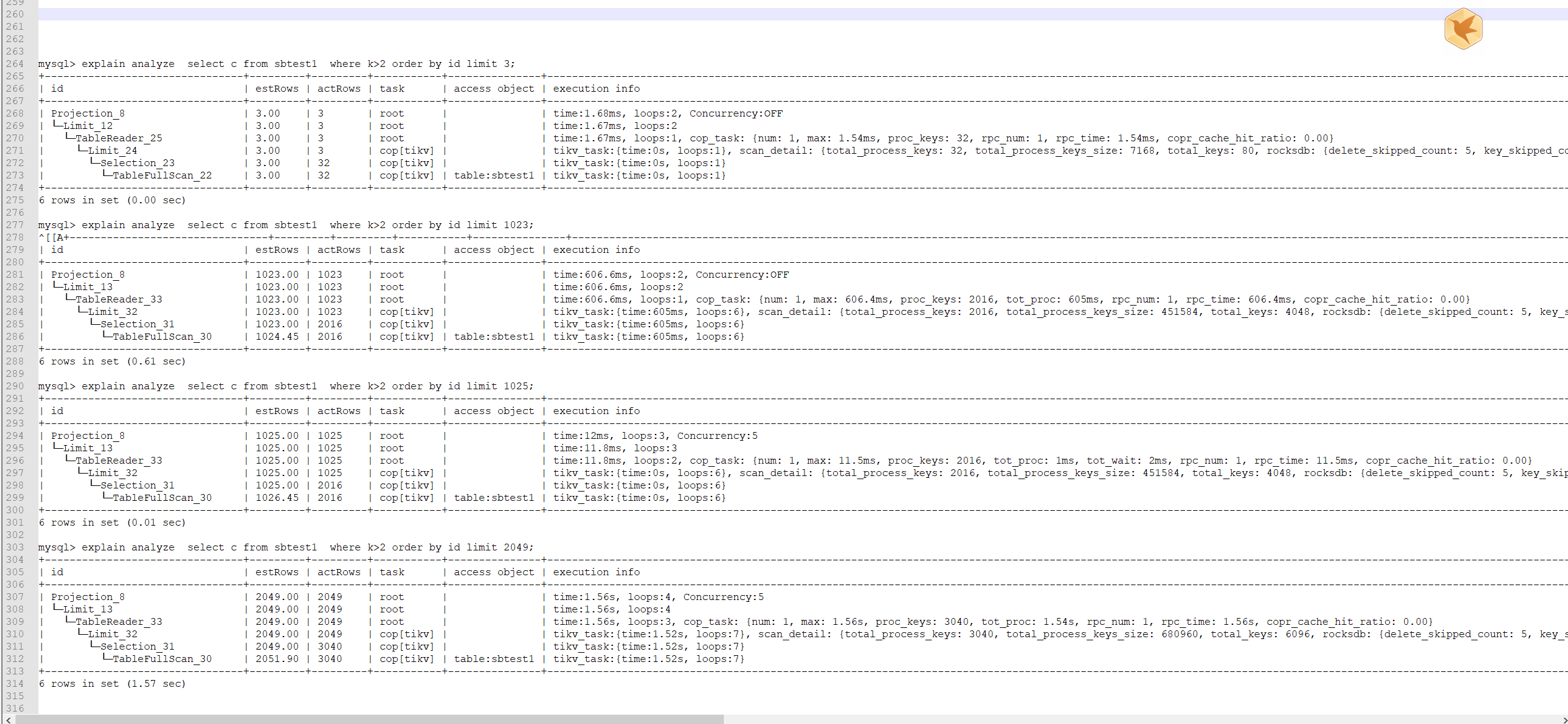Click 'Concurrency:OFF' on line 268
Viewport: 1568px width, 724px height.
pyautogui.click(x=736, y=113)
